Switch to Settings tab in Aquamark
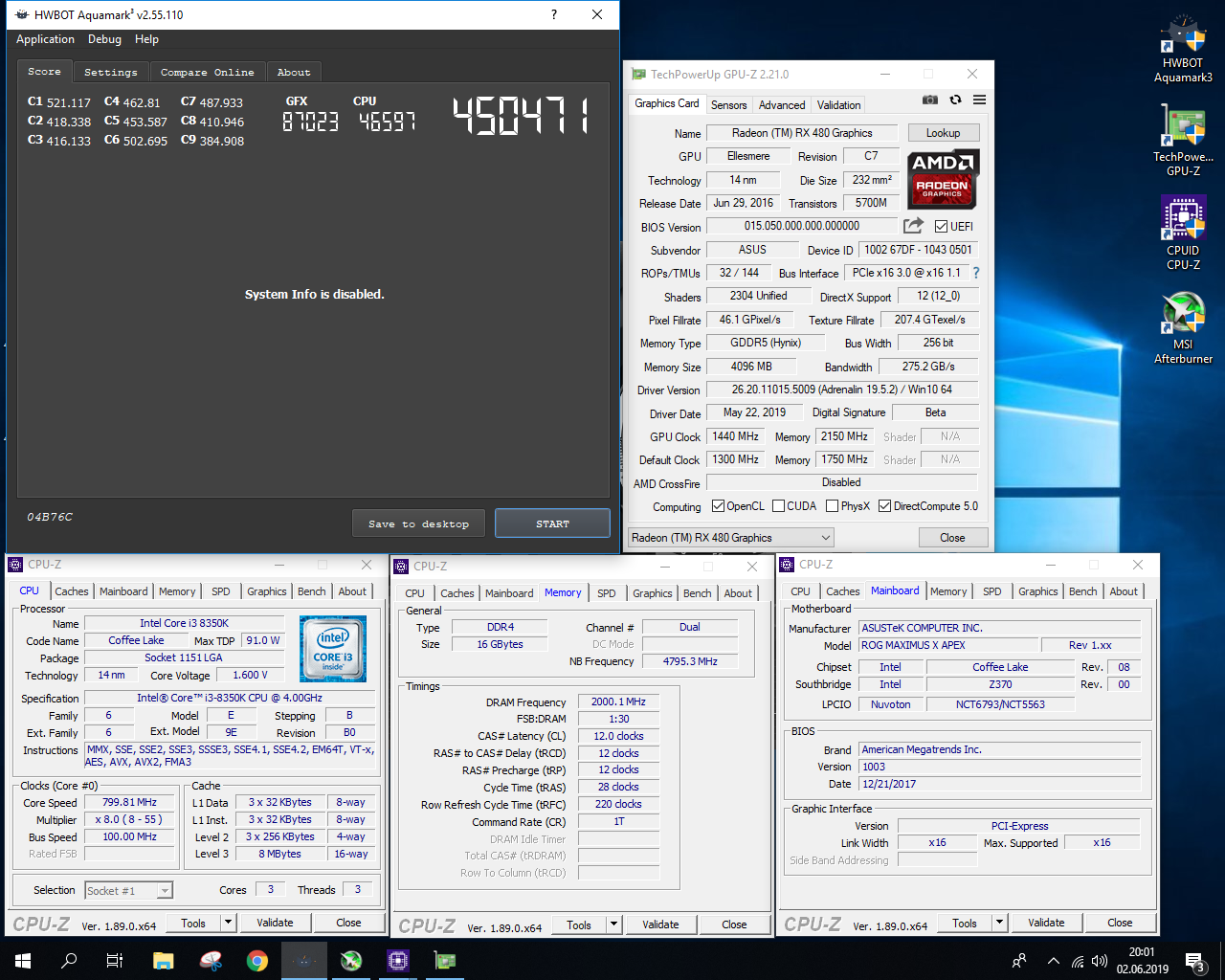The height and width of the screenshot is (980, 1225). click(x=110, y=72)
